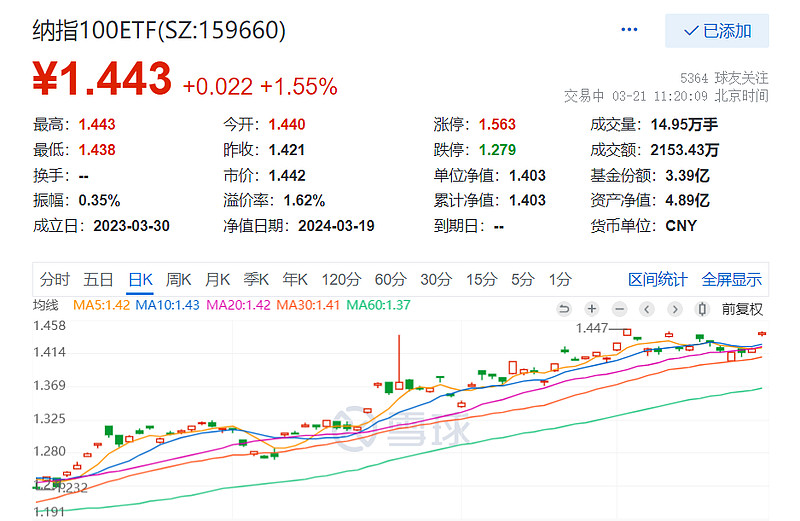
Task: Select the 周K chart tab
Action: click(179, 280)
